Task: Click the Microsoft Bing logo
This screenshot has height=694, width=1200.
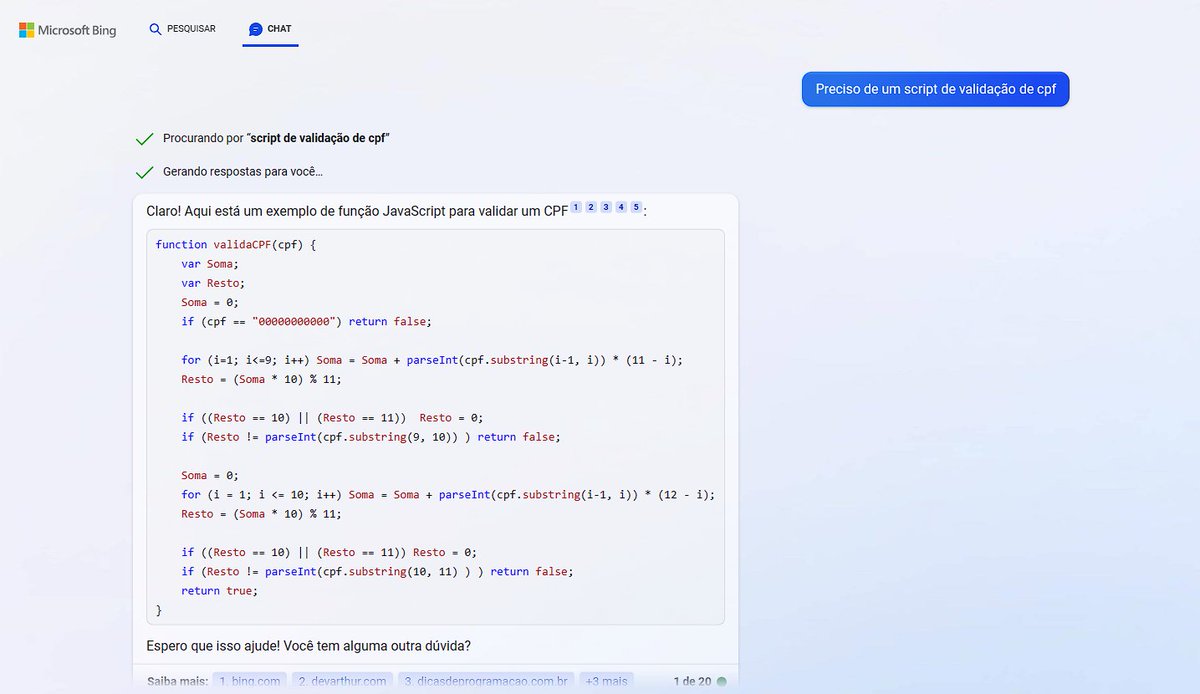Action: click(68, 30)
